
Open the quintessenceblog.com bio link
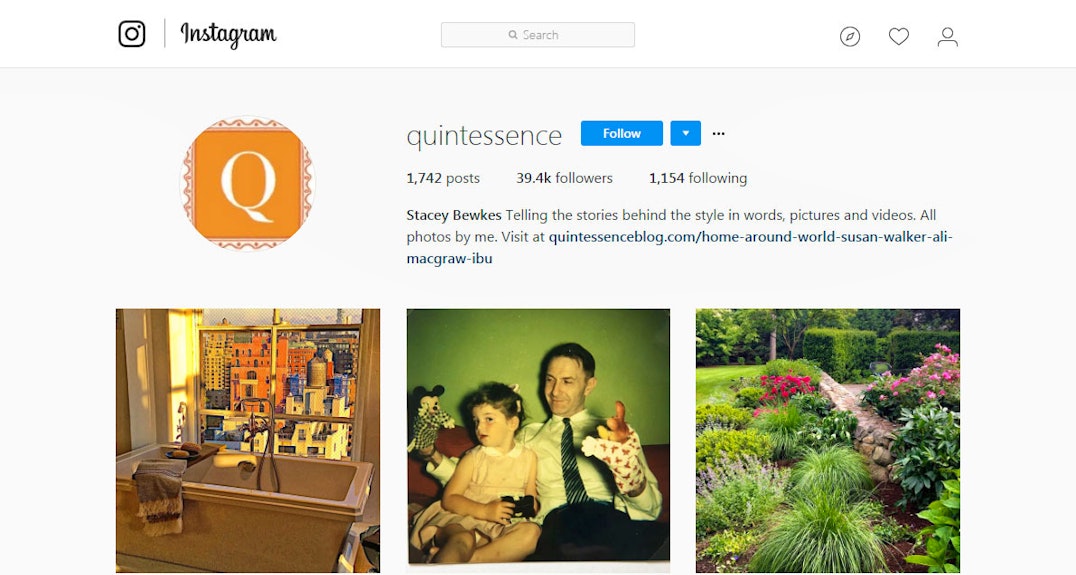[679, 247]
